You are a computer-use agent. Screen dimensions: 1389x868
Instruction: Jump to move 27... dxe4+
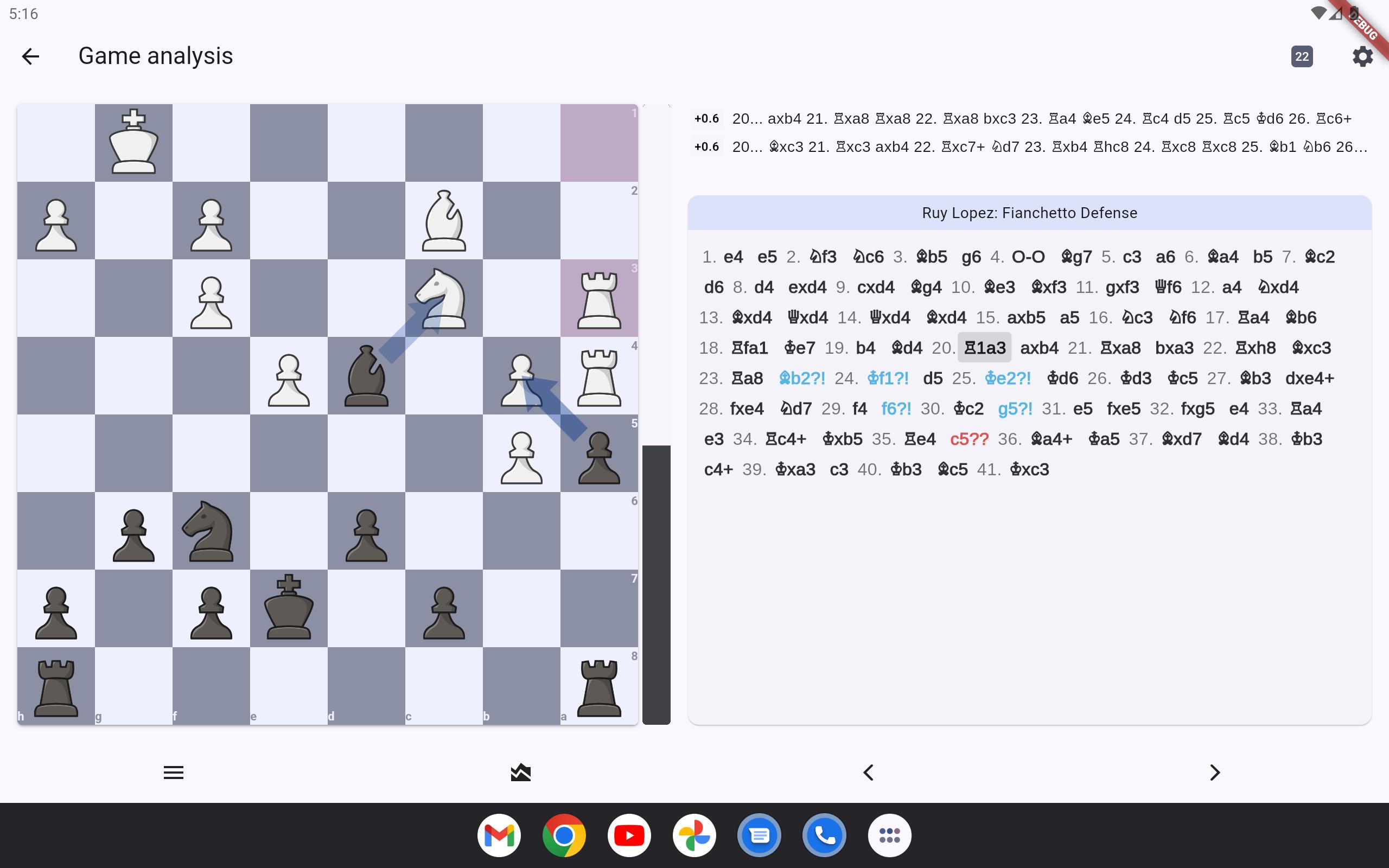point(1310,378)
